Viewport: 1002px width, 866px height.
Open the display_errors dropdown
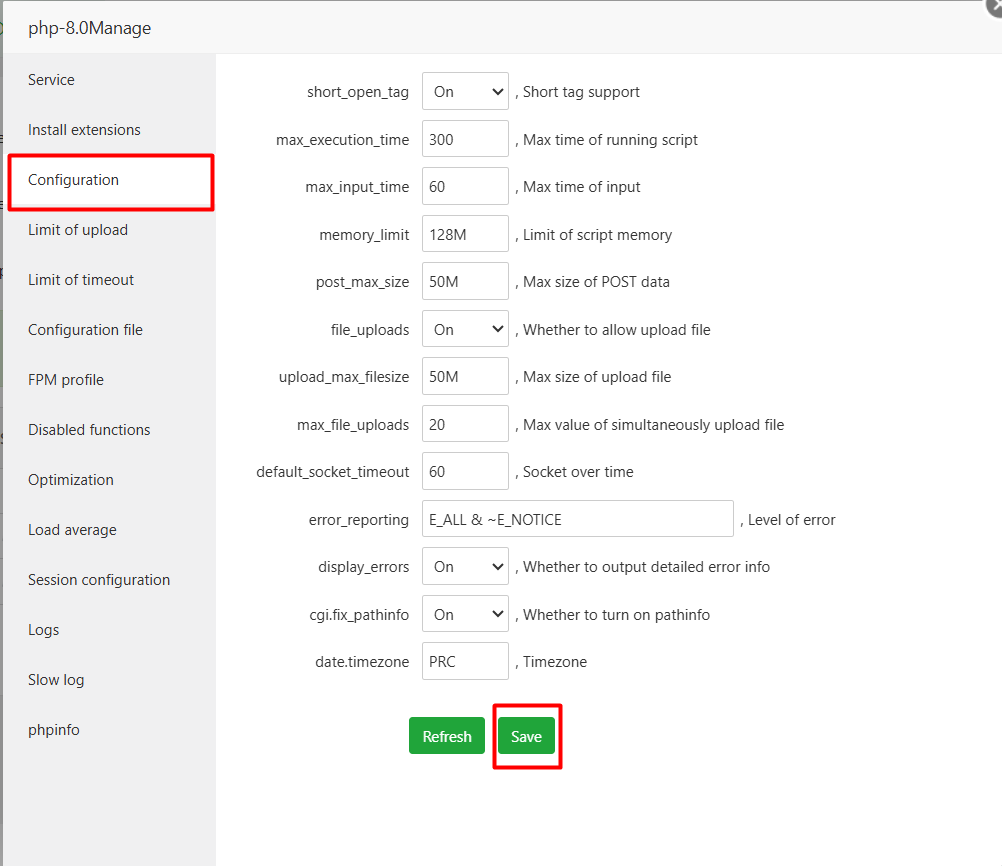[465, 566]
